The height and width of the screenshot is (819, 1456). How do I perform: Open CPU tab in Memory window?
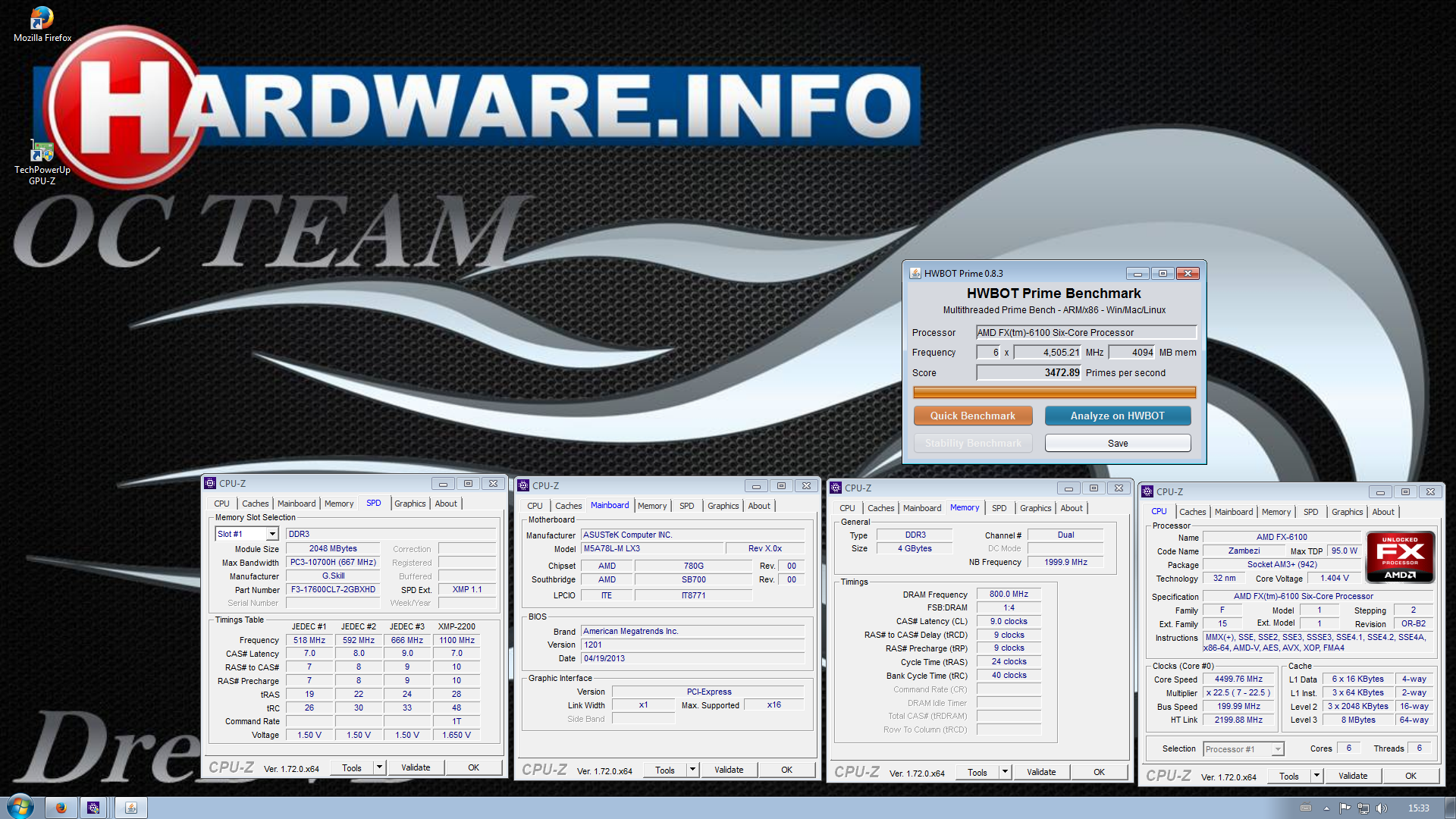(x=848, y=508)
